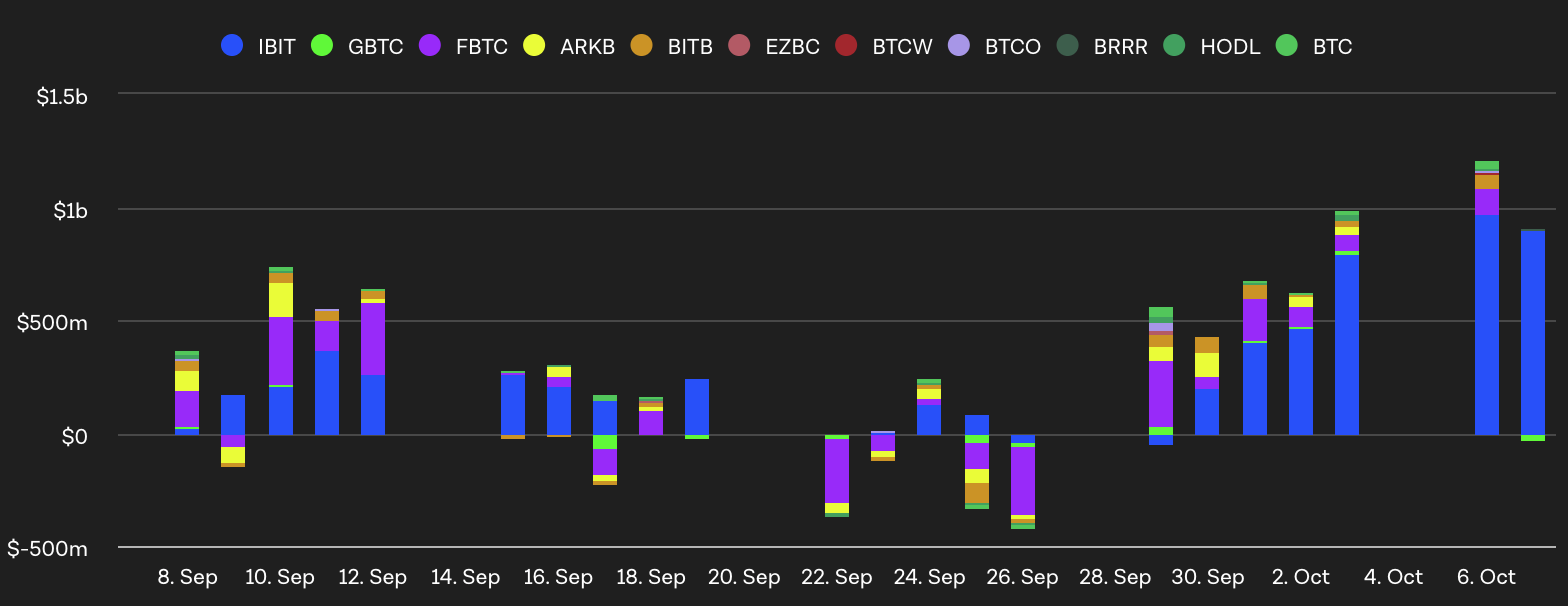
Task: Click the blue IBIT legend dot
Action: 232,45
